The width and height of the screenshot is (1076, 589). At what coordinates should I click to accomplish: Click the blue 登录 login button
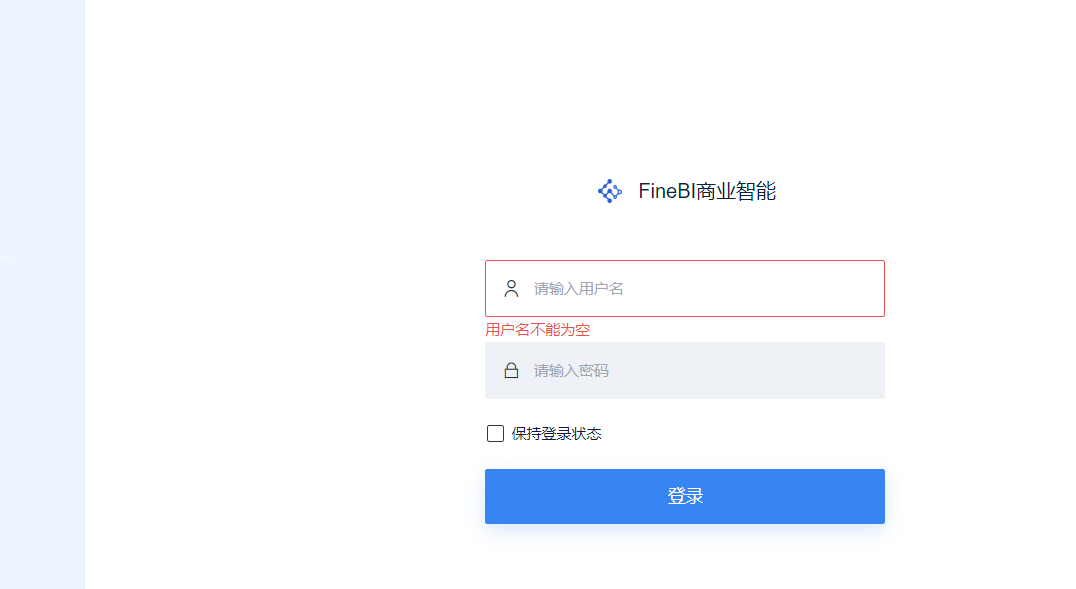pos(685,496)
